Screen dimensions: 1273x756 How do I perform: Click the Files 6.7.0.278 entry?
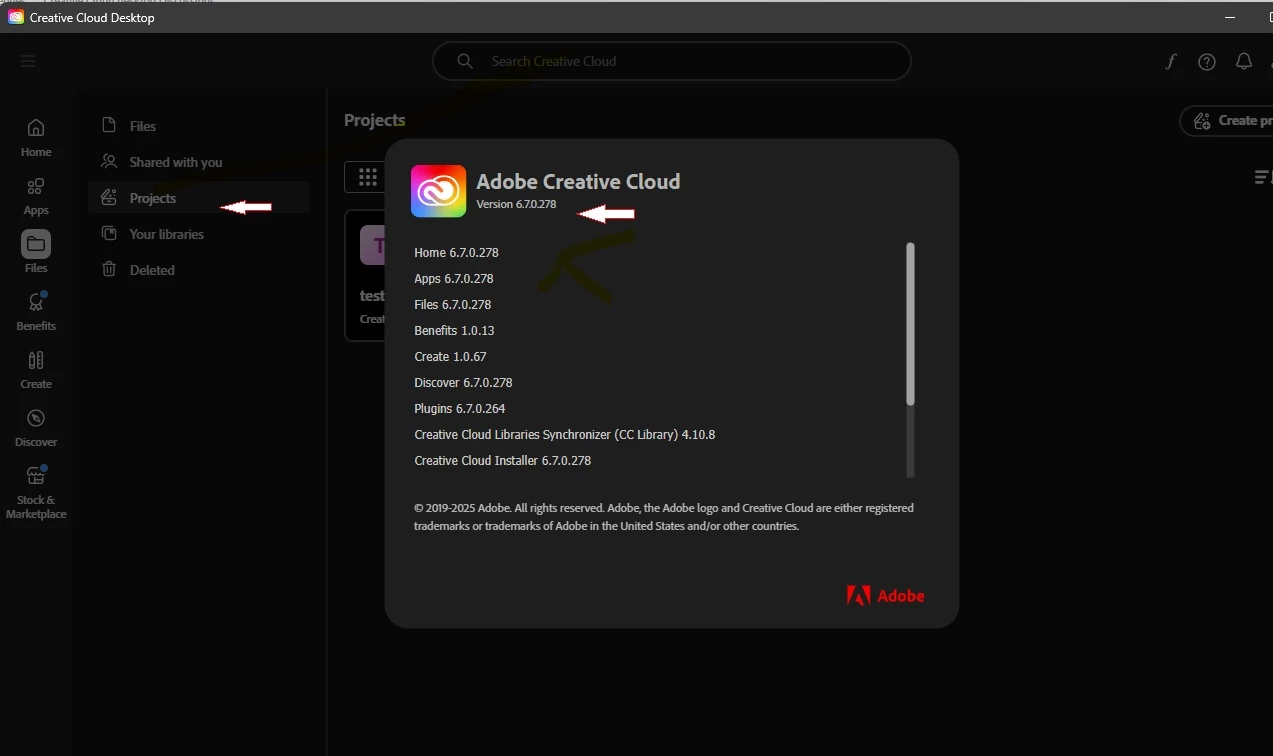453,305
